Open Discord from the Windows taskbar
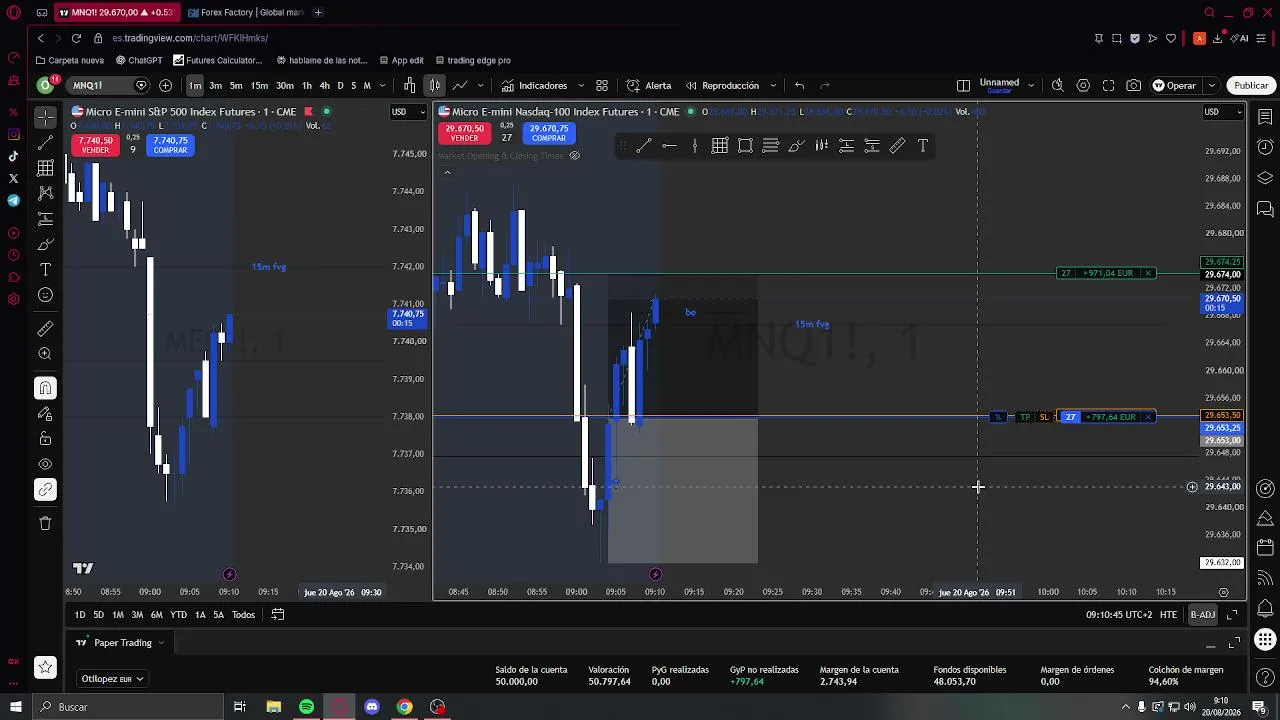The image size is (1280, 720). pyautogui.click(x=372, y=707)
